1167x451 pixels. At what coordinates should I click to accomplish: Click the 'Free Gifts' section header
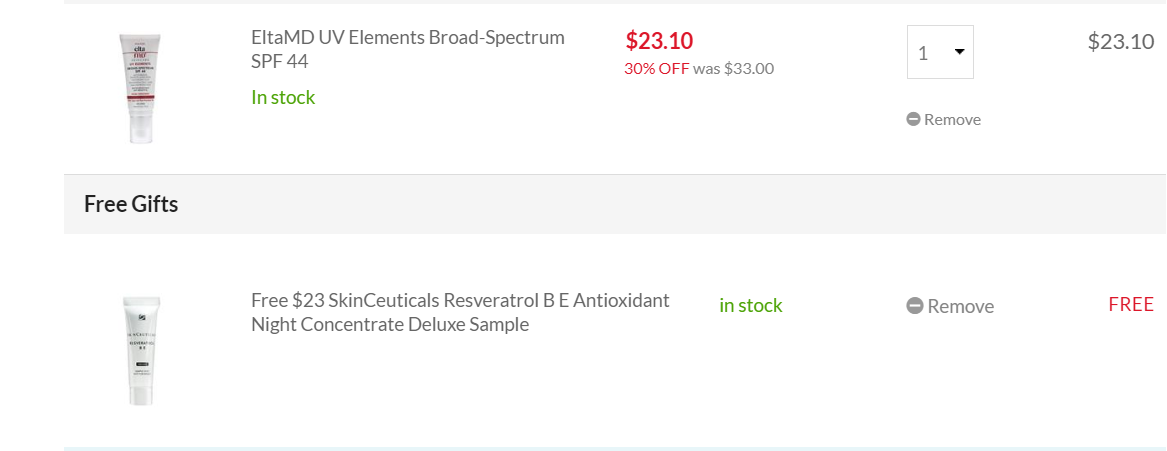(x=131, y=204)
